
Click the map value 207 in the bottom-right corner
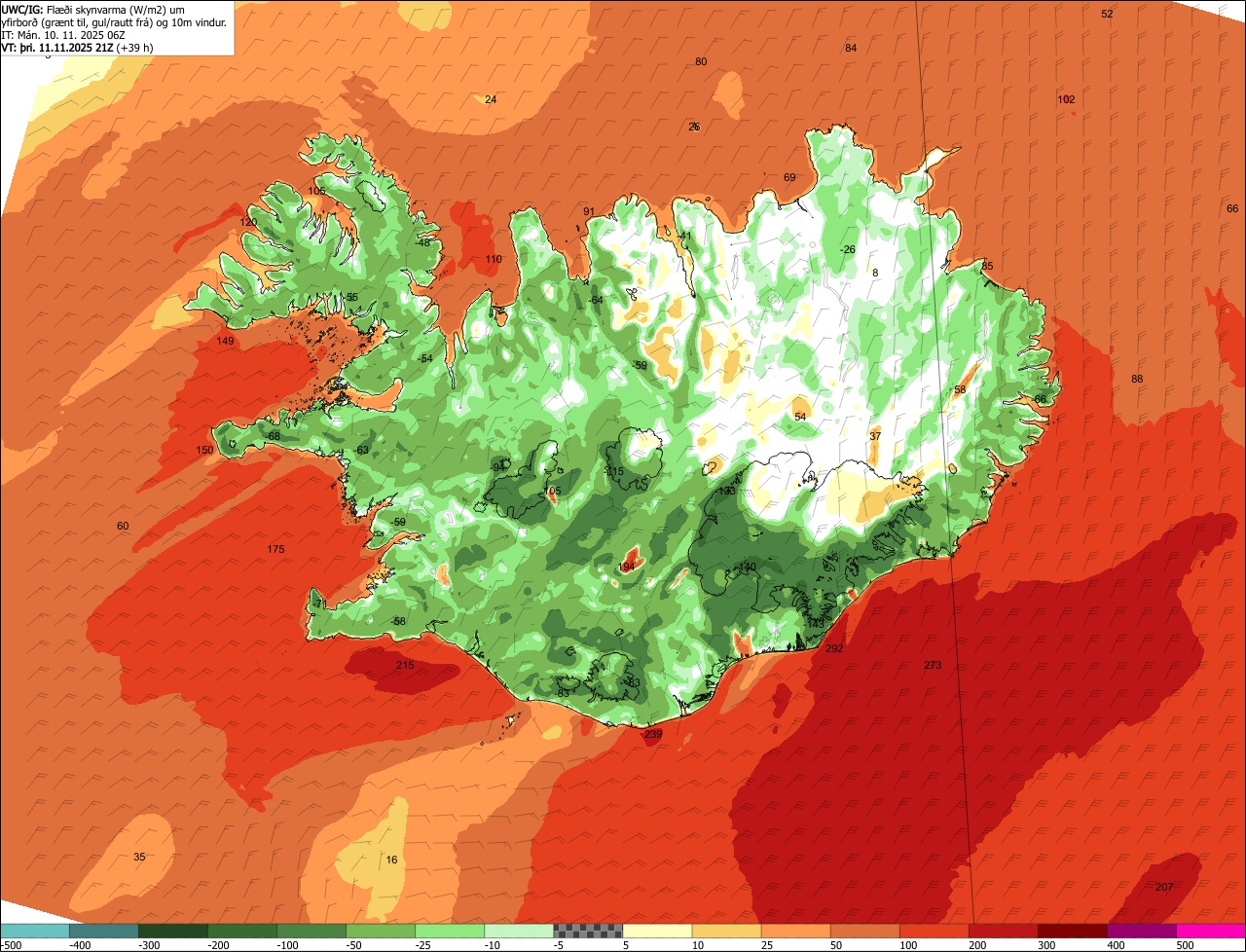click(1163, 887)
